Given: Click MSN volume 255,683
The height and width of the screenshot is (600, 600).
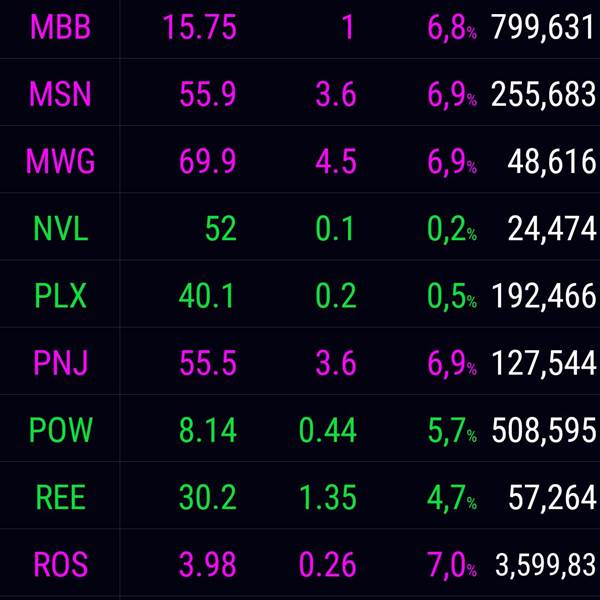Looking at the screenshot, I should pyautogui.click(x=543, y=95).
